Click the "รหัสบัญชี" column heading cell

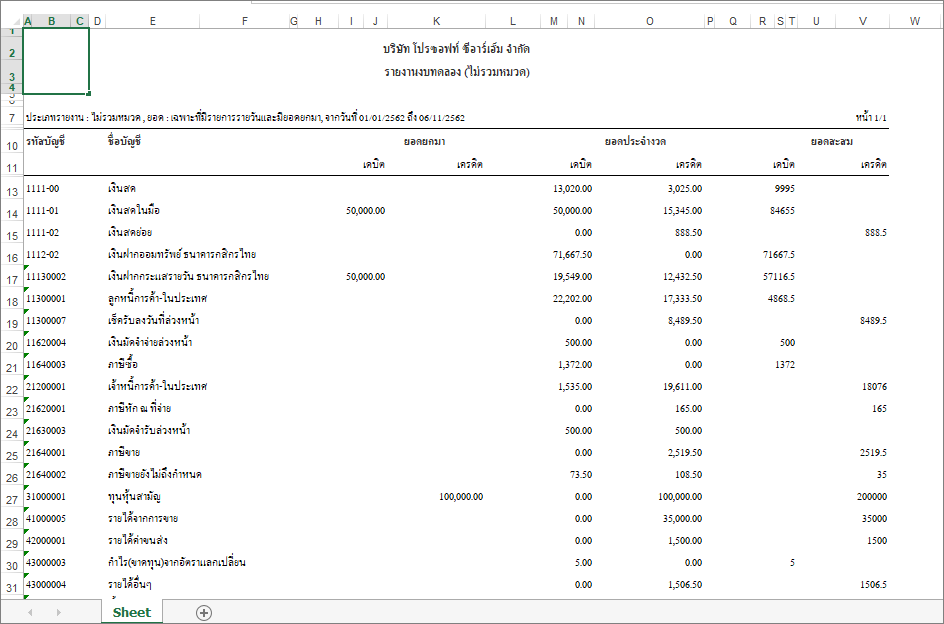click(45, 142)
